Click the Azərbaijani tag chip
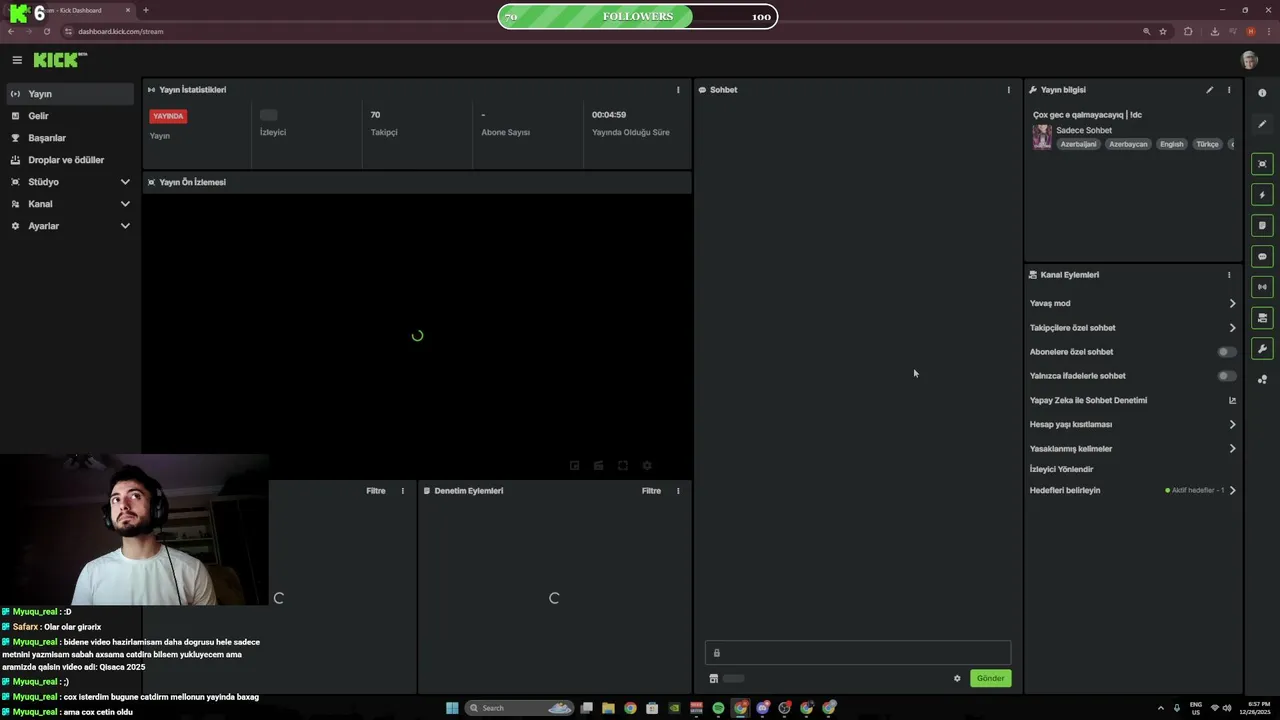 (1078, 144)
